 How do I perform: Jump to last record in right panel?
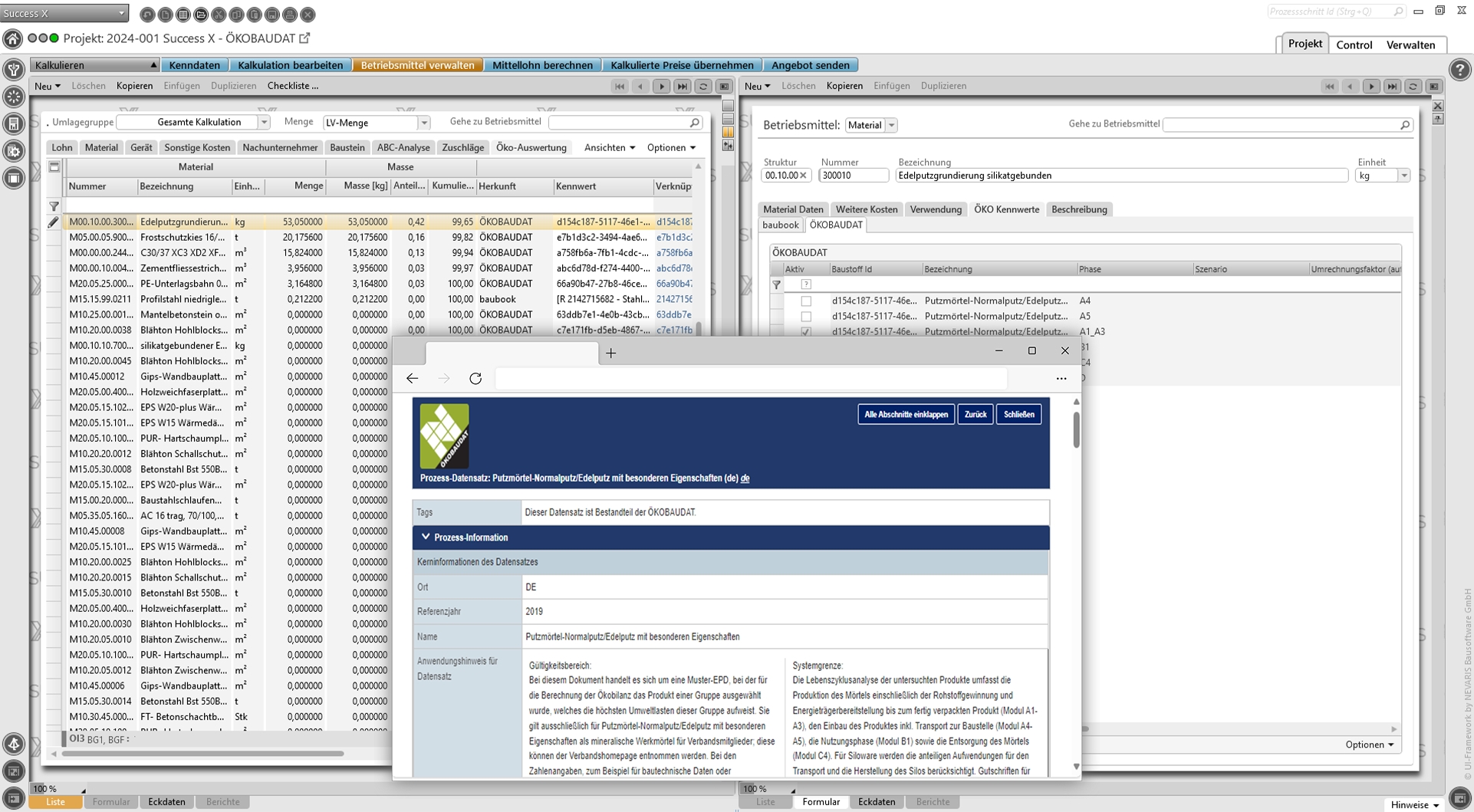pyautogui.click(x=1392, y=87)
